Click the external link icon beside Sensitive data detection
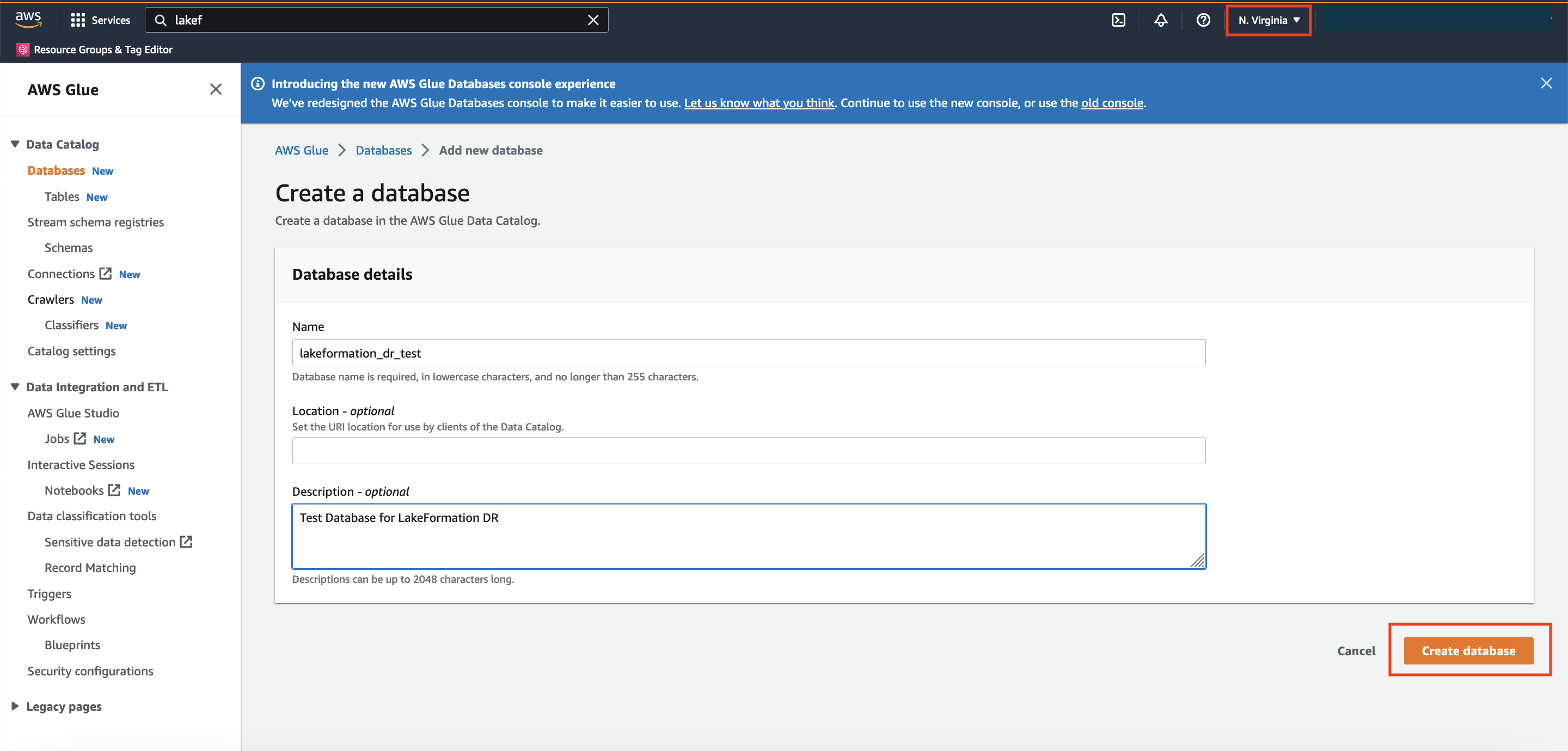The image size is (1568, 751). click(x=186, y=541)
